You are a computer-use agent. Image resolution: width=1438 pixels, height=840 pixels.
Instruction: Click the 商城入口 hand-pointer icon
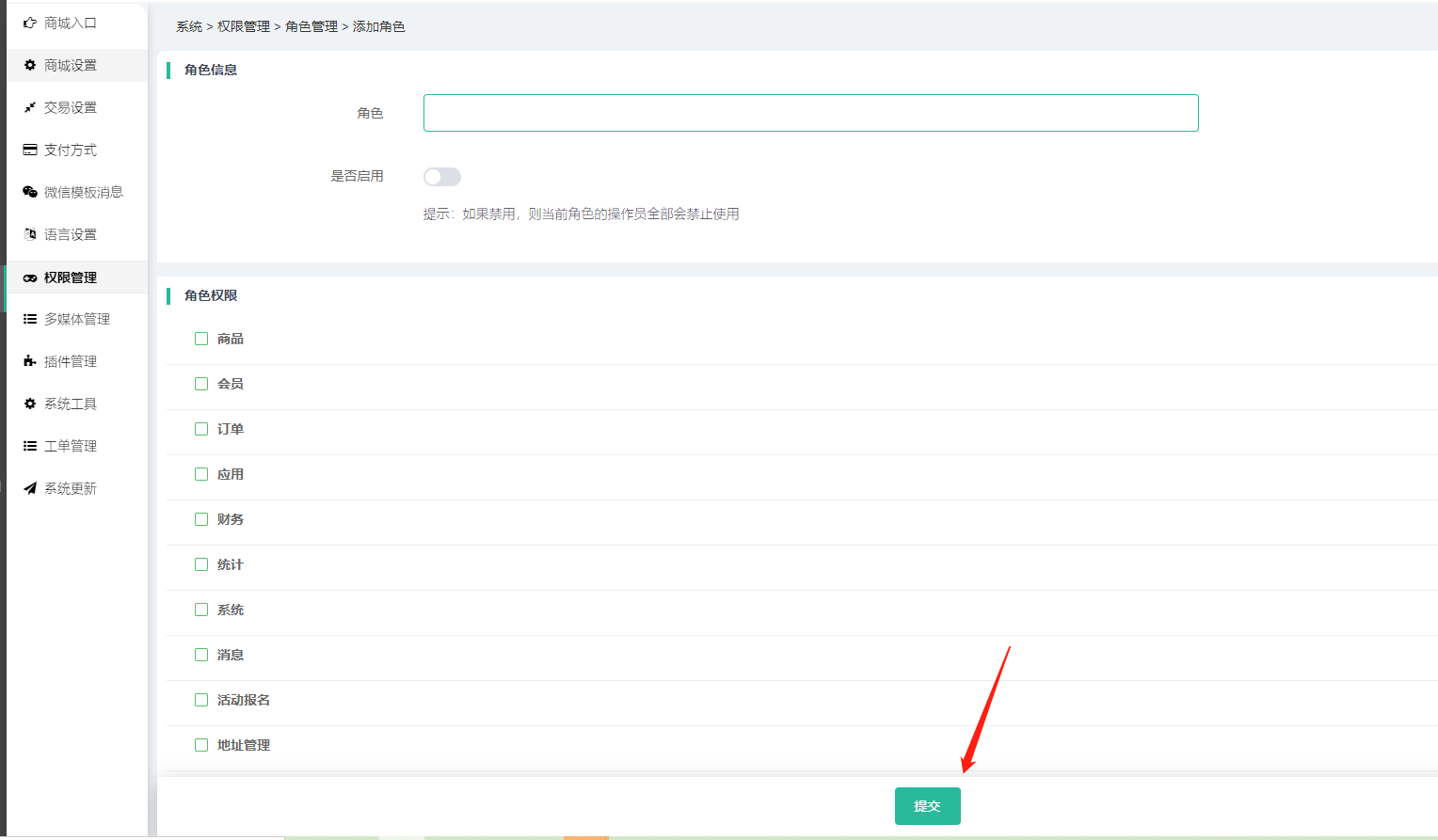click(x=30, y=23)
